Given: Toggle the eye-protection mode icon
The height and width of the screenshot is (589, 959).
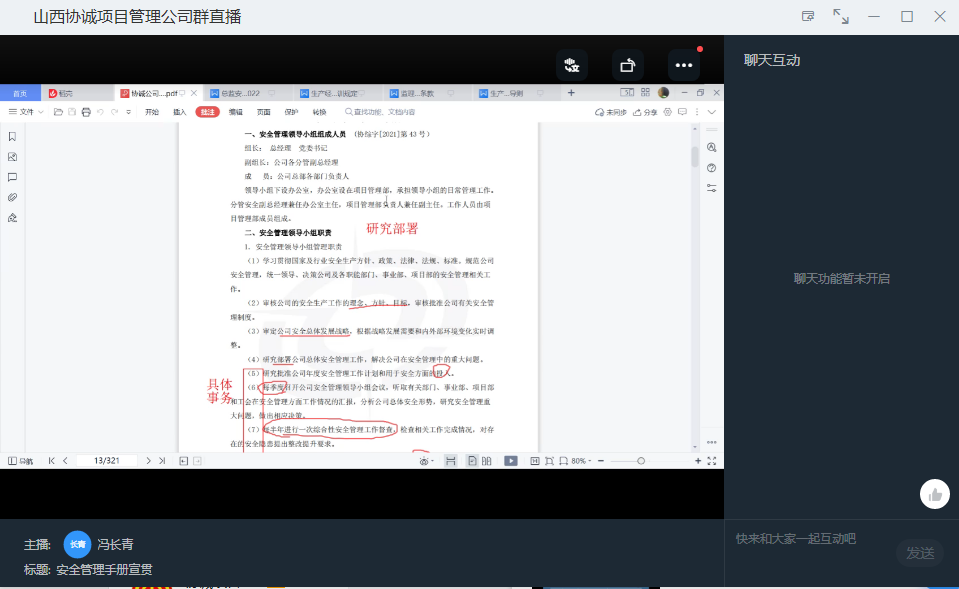Looking at the screenshot, I should click(426, 461).
